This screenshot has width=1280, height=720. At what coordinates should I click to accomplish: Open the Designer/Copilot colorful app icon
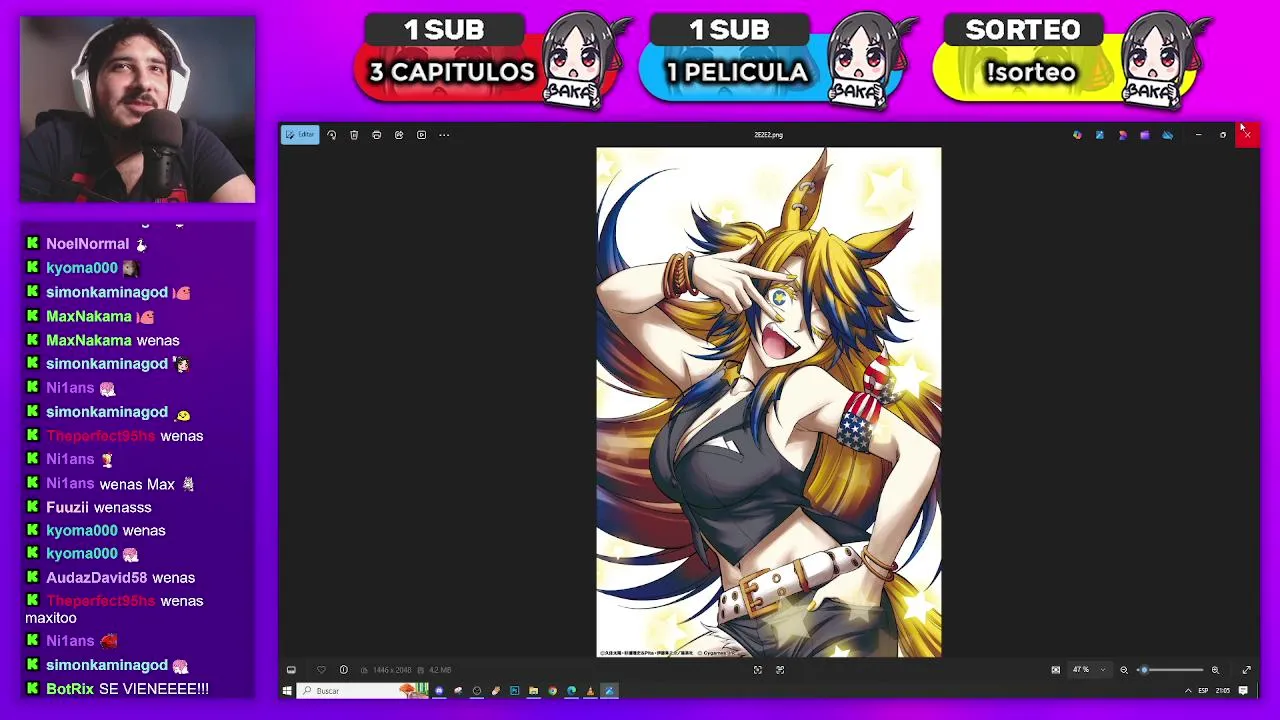point(1077,135)
